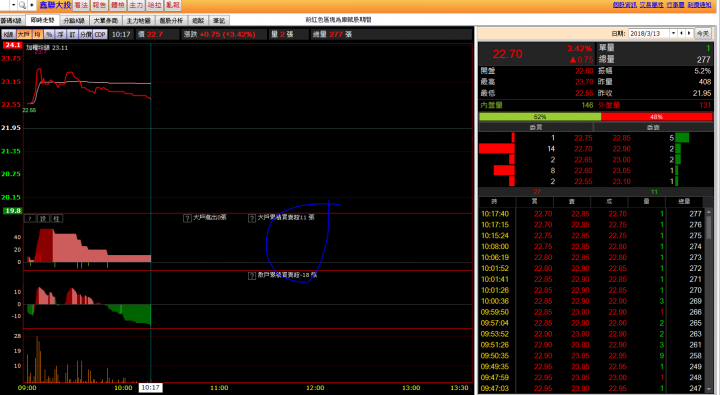The width and height of the screenshot is (720, 395).
Task: Toggle the 大戶 indicator button
Action: pyautogui.click(x=23, y=34)
